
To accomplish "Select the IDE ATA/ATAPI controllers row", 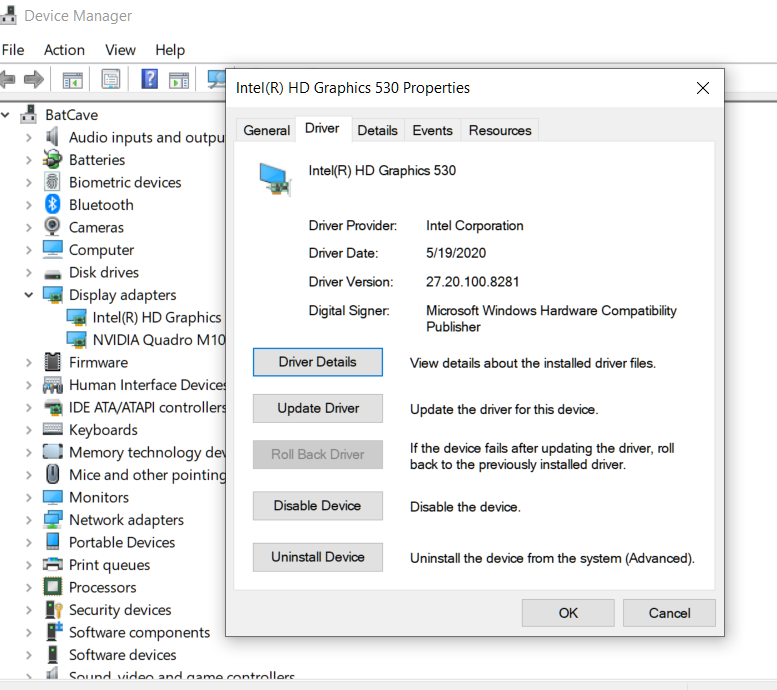I will (x=135, y=407).
